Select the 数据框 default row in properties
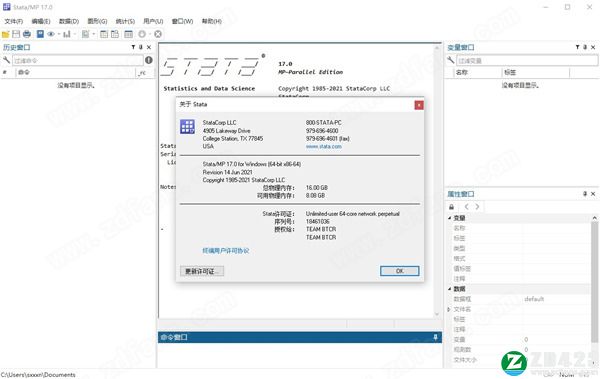Image resolution: width=600 pixels, height=379 pixels. [518, 299]
